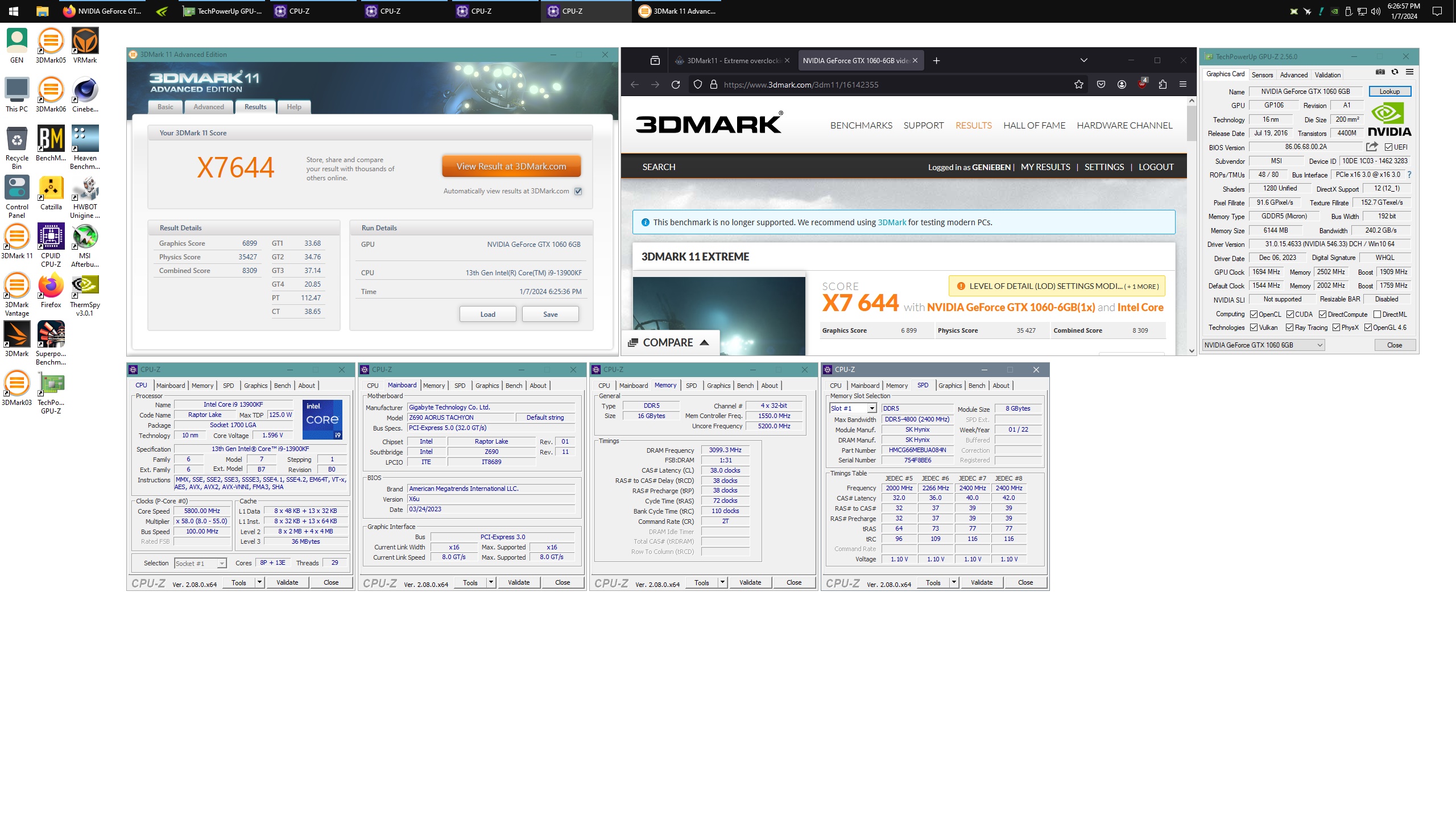Reload the 3dmark.com page

click(675, 85)
